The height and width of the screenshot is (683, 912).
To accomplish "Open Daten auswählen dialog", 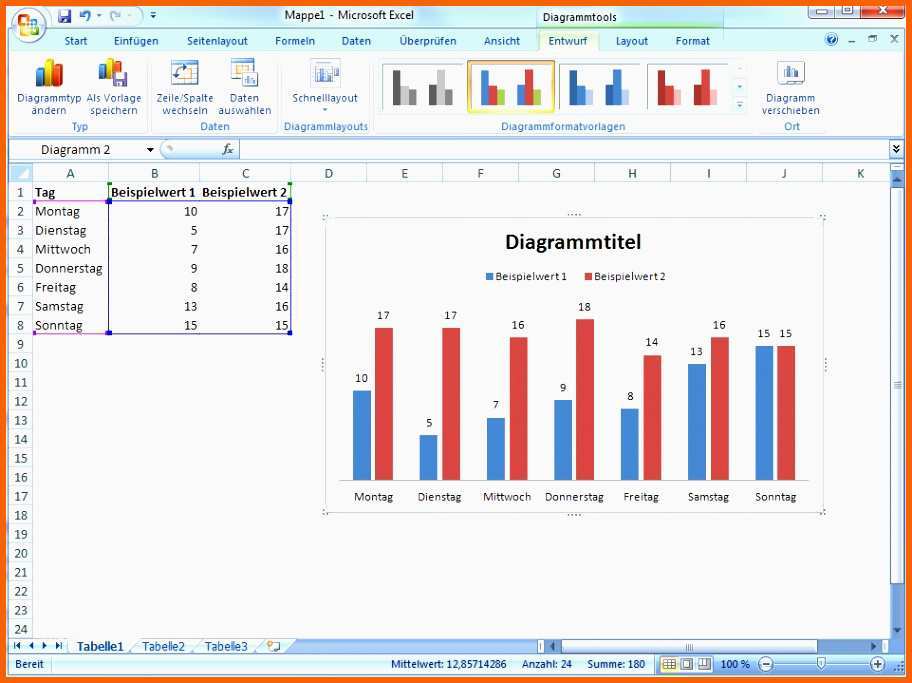I will 244,74.
